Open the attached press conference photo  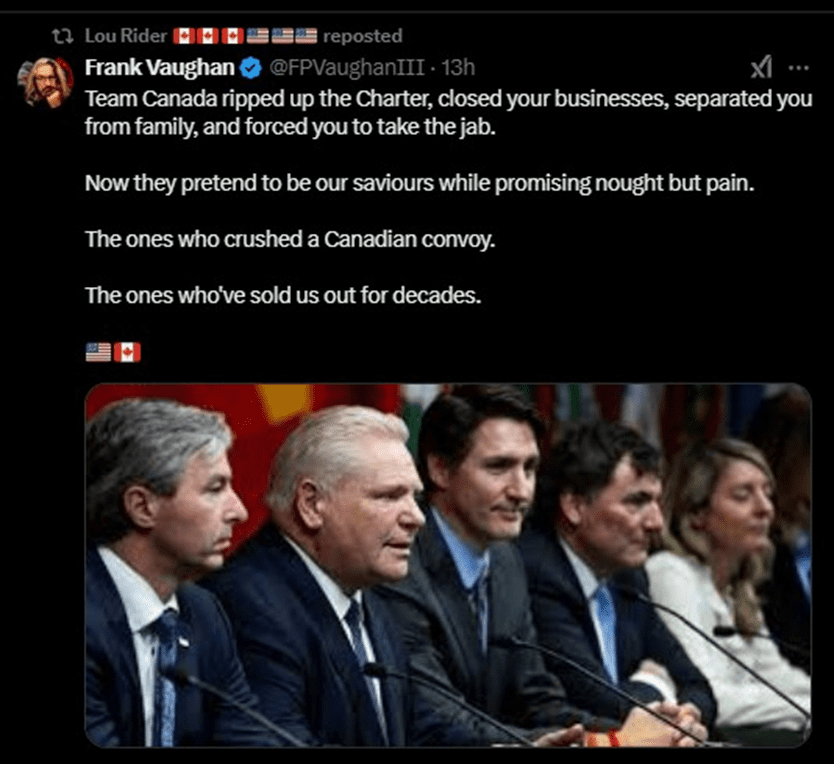(x=448, y=565)
